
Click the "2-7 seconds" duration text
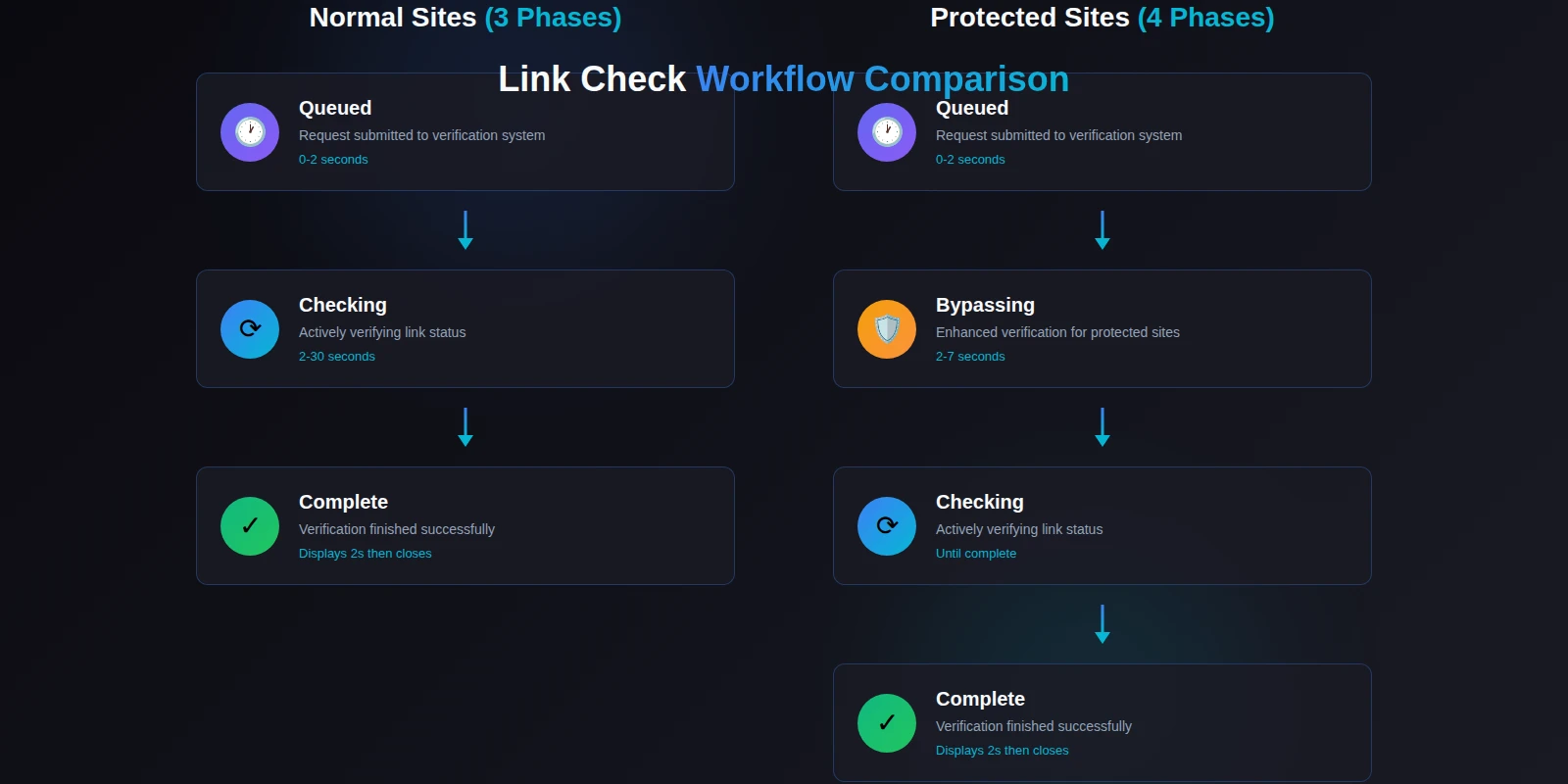pyautogui.click(x=970, y=357)
